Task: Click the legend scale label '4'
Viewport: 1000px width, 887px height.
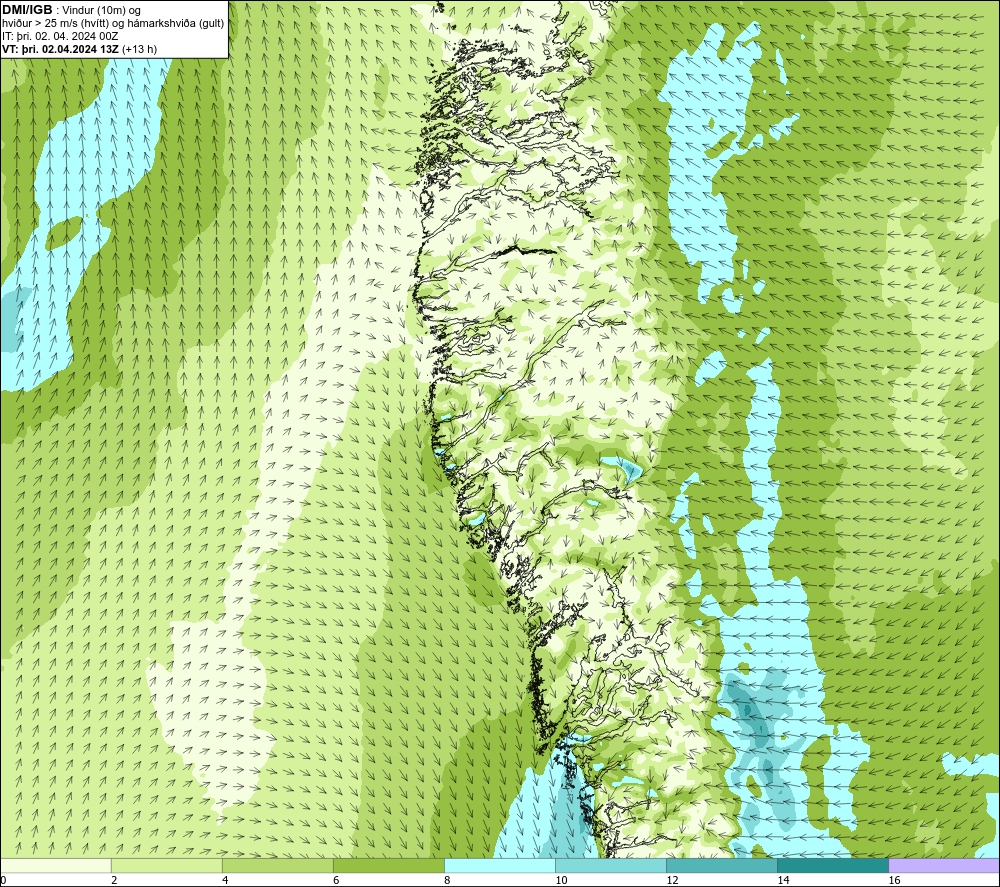Action: pyautogui.click(x=225, y=880)
